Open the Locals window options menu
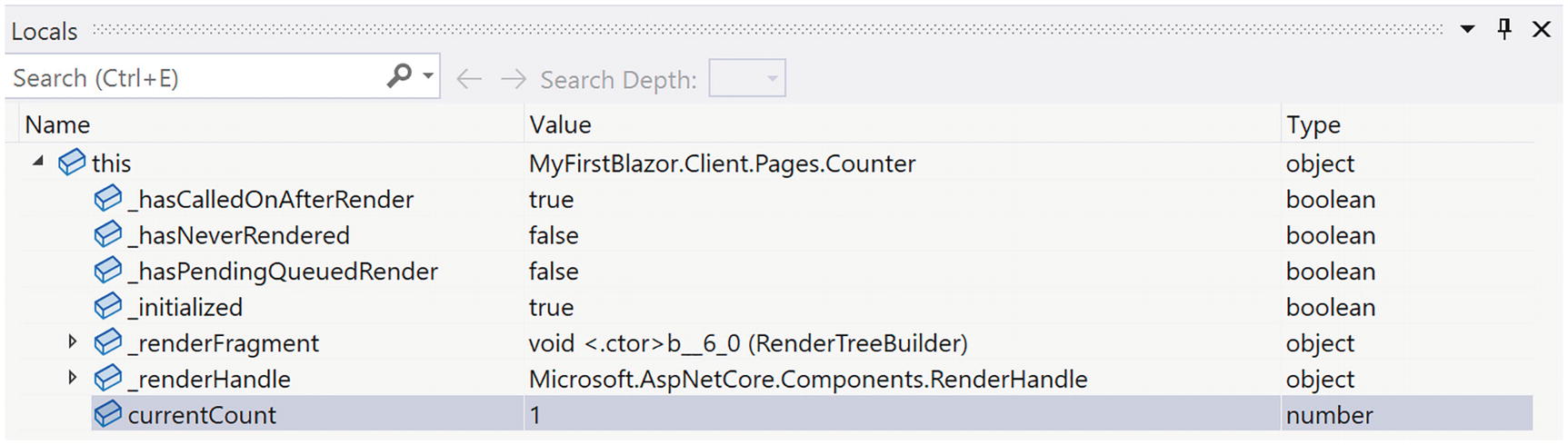Image resolution: width=1568 pixels, height=445 pixels. click(x=1467, y=30)
